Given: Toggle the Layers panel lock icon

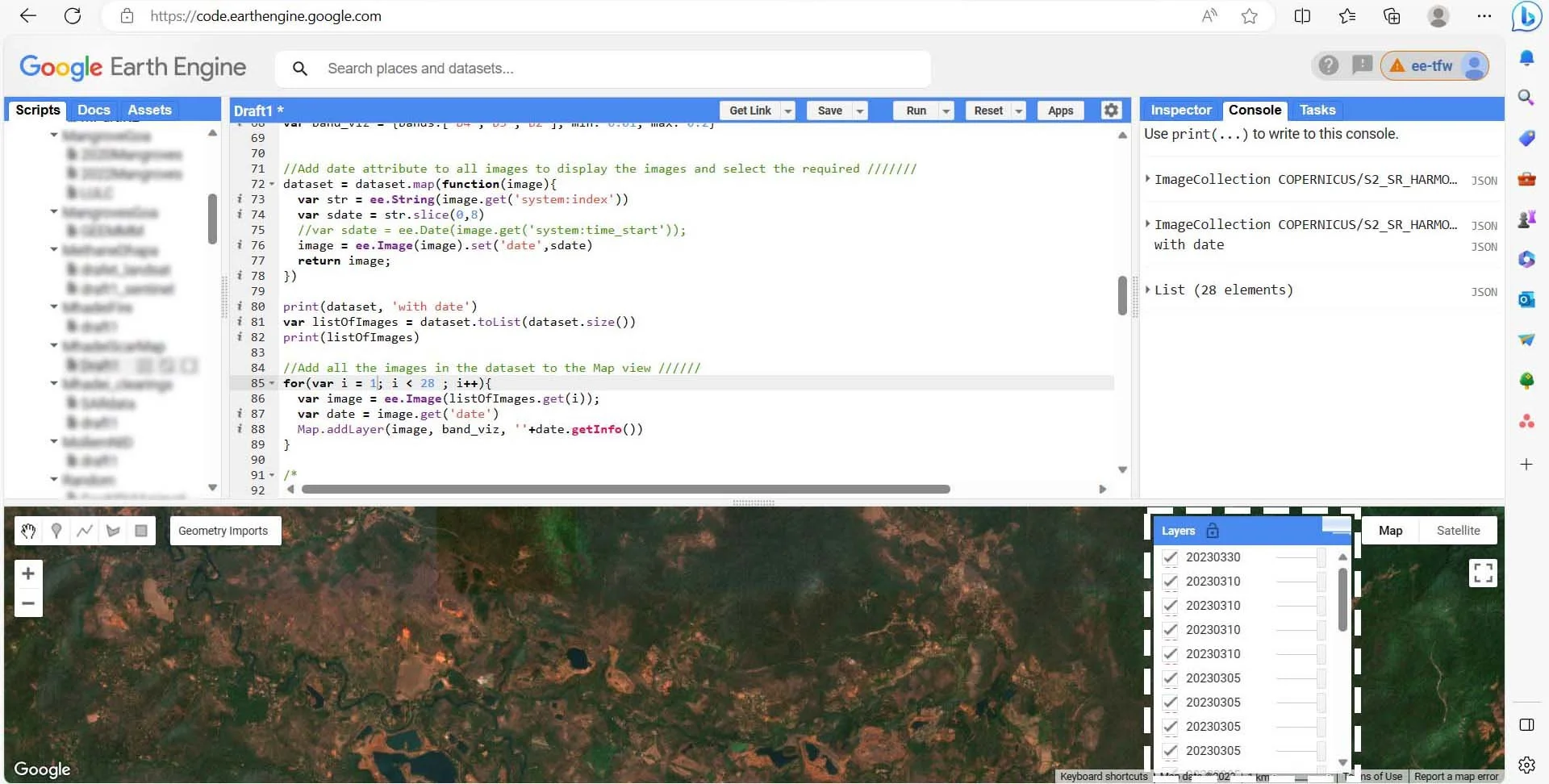Looking at the screenshot, I should click(x=1213, y=531).
